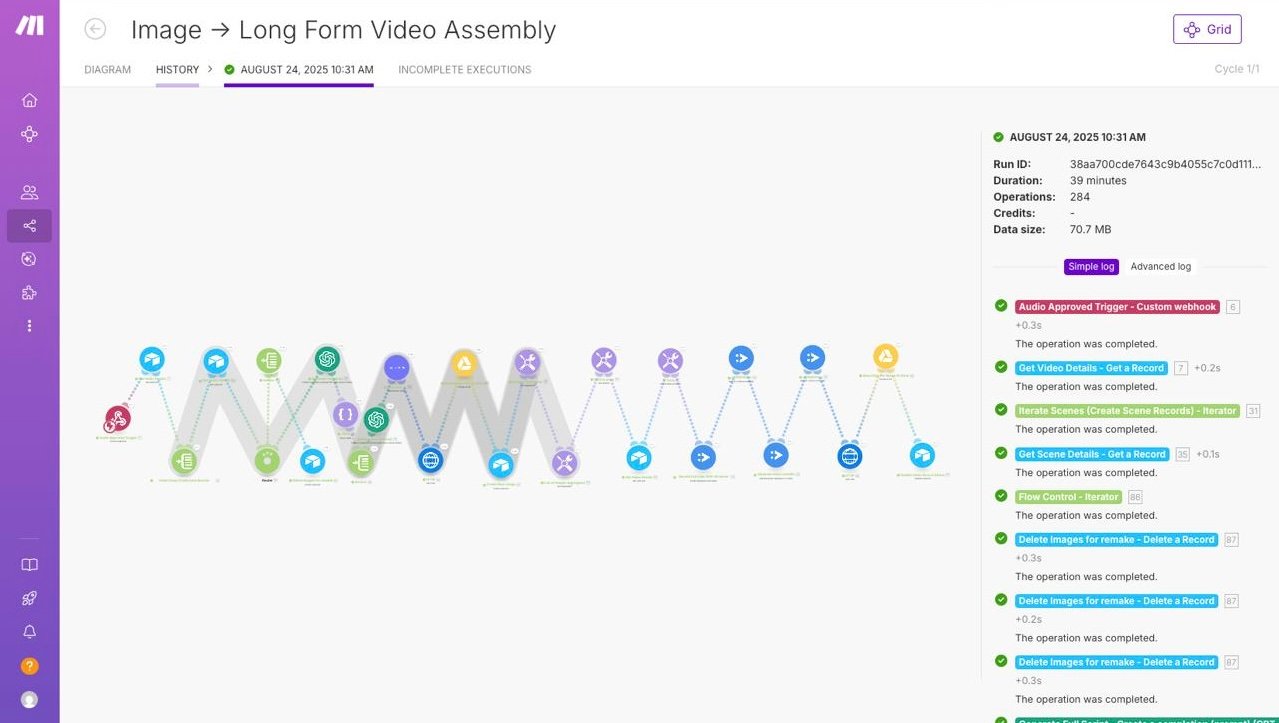This screenshot has height=723, width=1279.
Task: Click the orange help question mark icon
Action: point(29,666)
